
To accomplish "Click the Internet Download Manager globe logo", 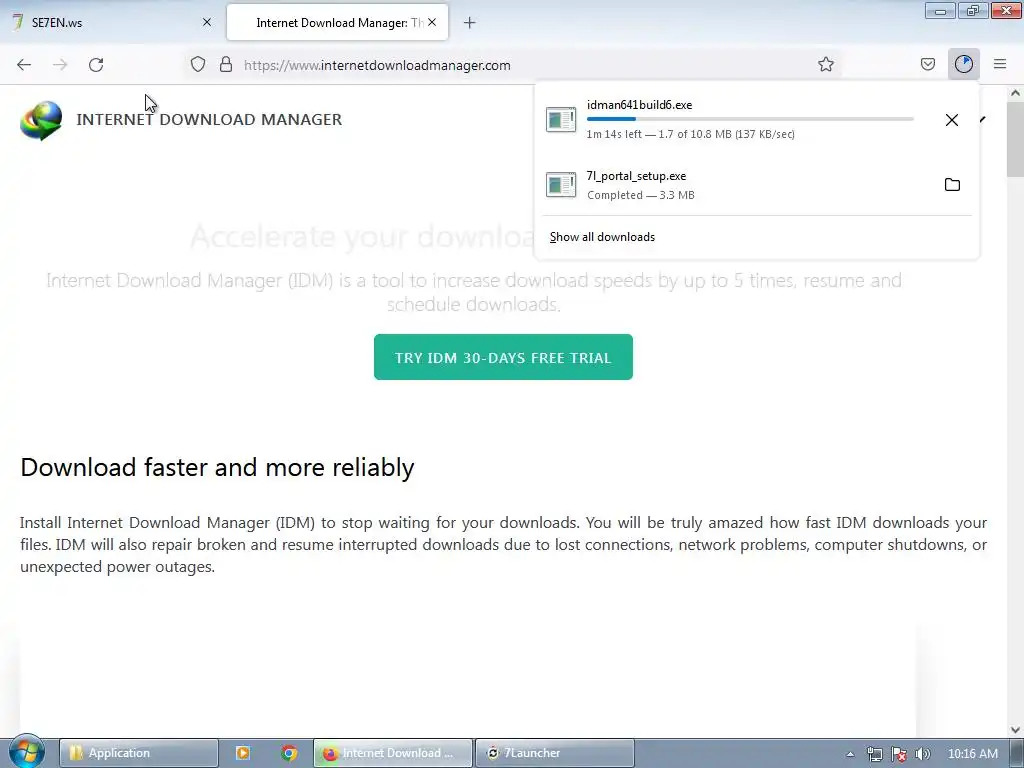I will click(41, 120).
